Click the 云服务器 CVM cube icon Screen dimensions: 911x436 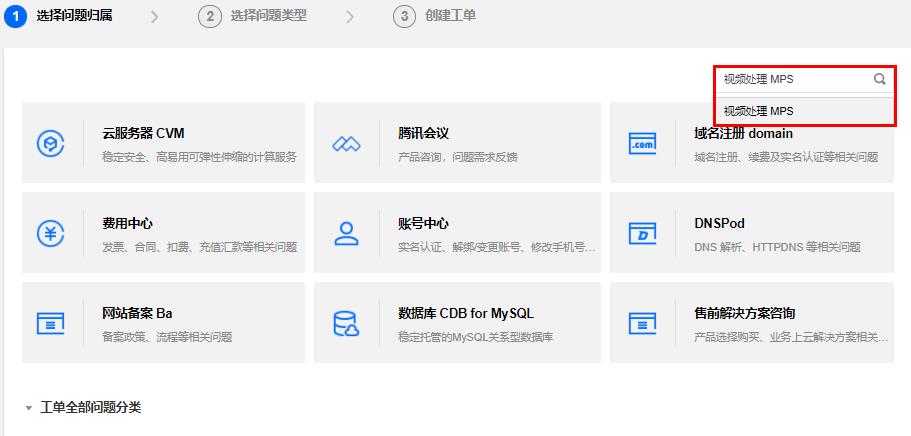pos(50,143)
